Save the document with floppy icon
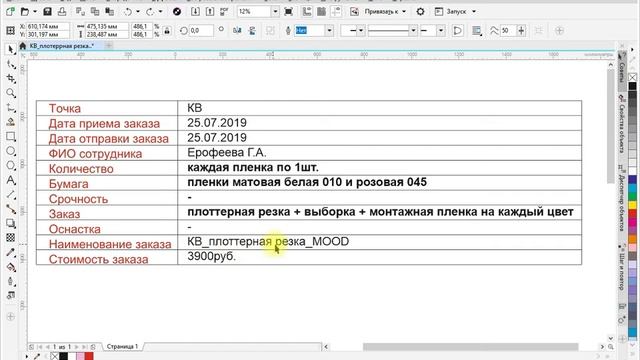Viewport: 640px width, 360px height. click(x=47, y=11)
